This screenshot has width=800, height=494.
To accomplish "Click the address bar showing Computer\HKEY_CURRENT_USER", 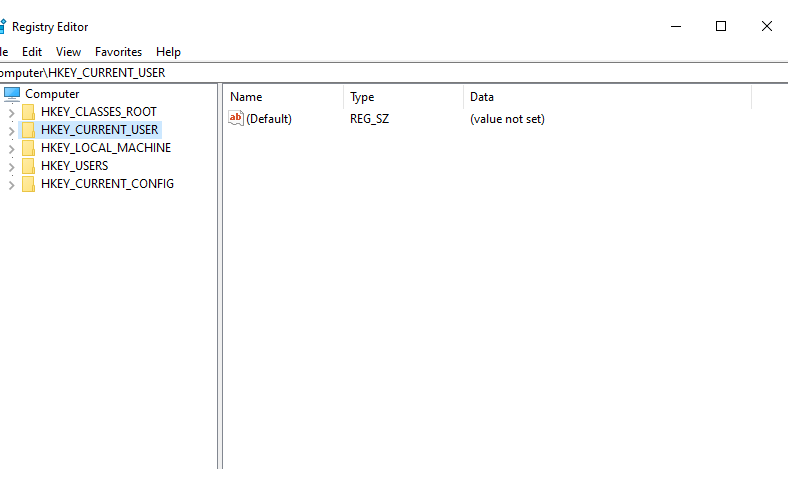I will click(x=393, y=73).
